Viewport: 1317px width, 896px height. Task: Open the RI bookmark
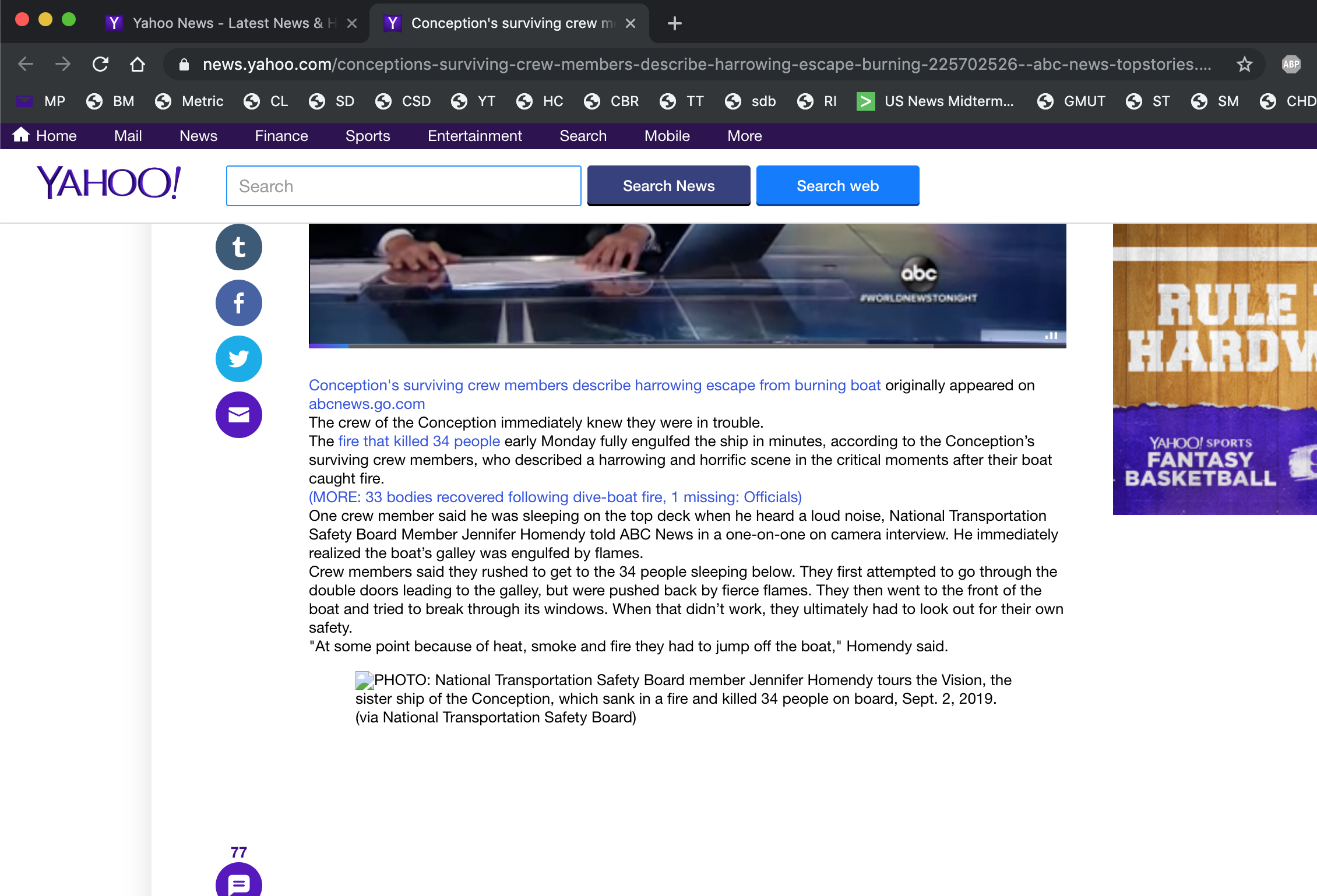(x=818, y=101)
